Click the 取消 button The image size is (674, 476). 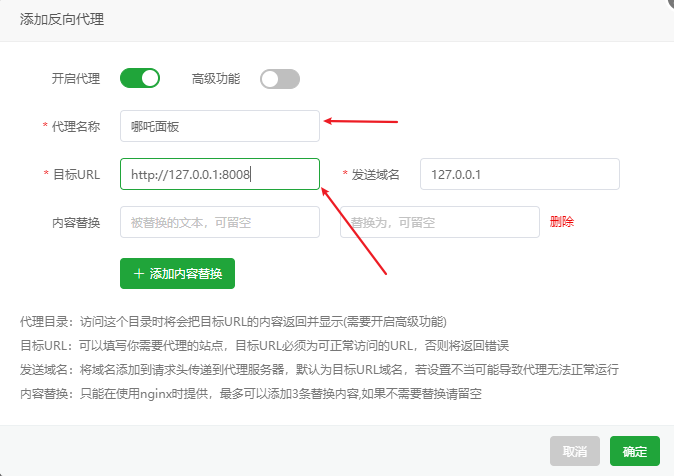(575, 451)
